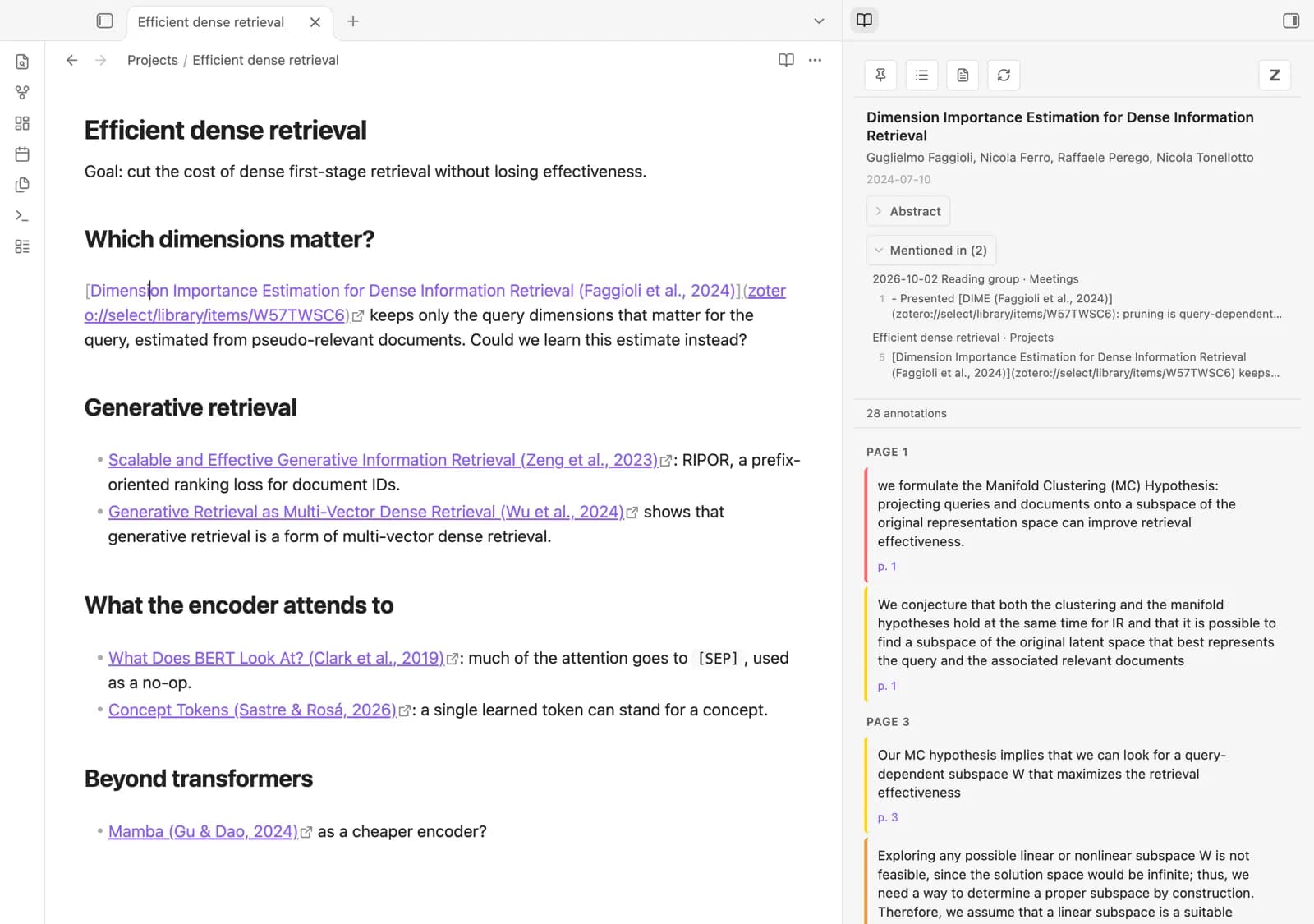Screen dimensions: 1314x924
Task: Toggle the left sidebar icon
Action: coord(104,21)
